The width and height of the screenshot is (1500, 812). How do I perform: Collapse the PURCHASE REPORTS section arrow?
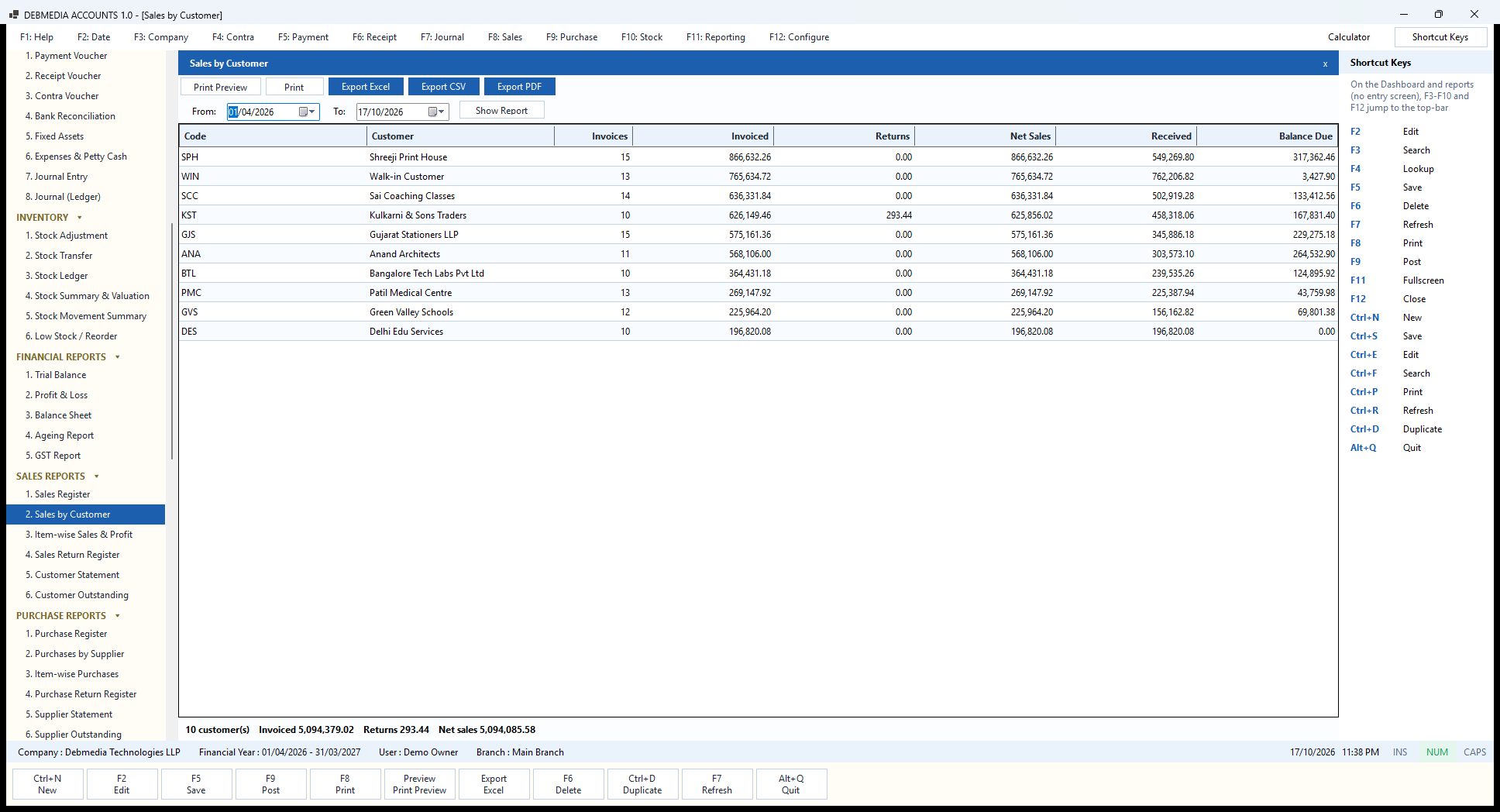(117, 616)
